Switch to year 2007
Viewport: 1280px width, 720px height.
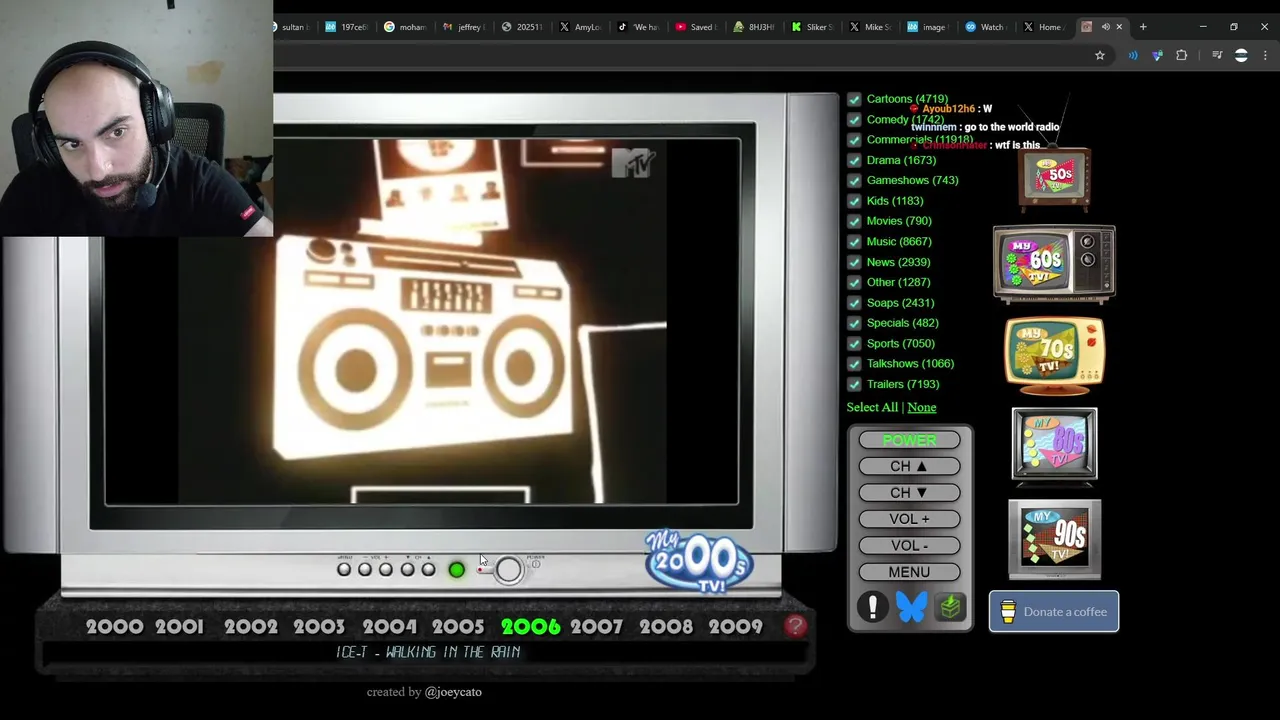(x=597, y=627)
